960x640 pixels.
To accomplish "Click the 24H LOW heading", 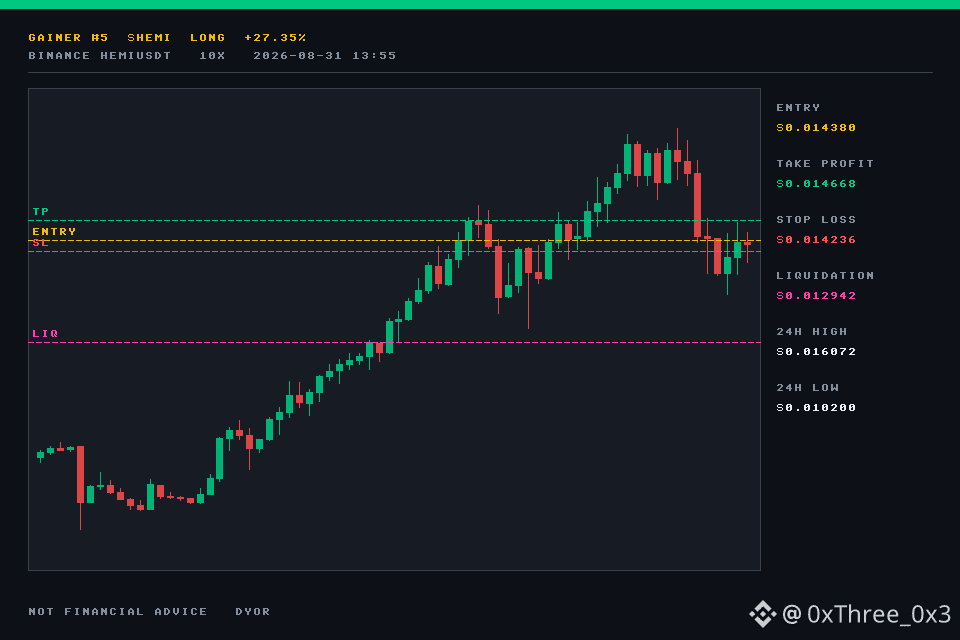I will point(808,388).
